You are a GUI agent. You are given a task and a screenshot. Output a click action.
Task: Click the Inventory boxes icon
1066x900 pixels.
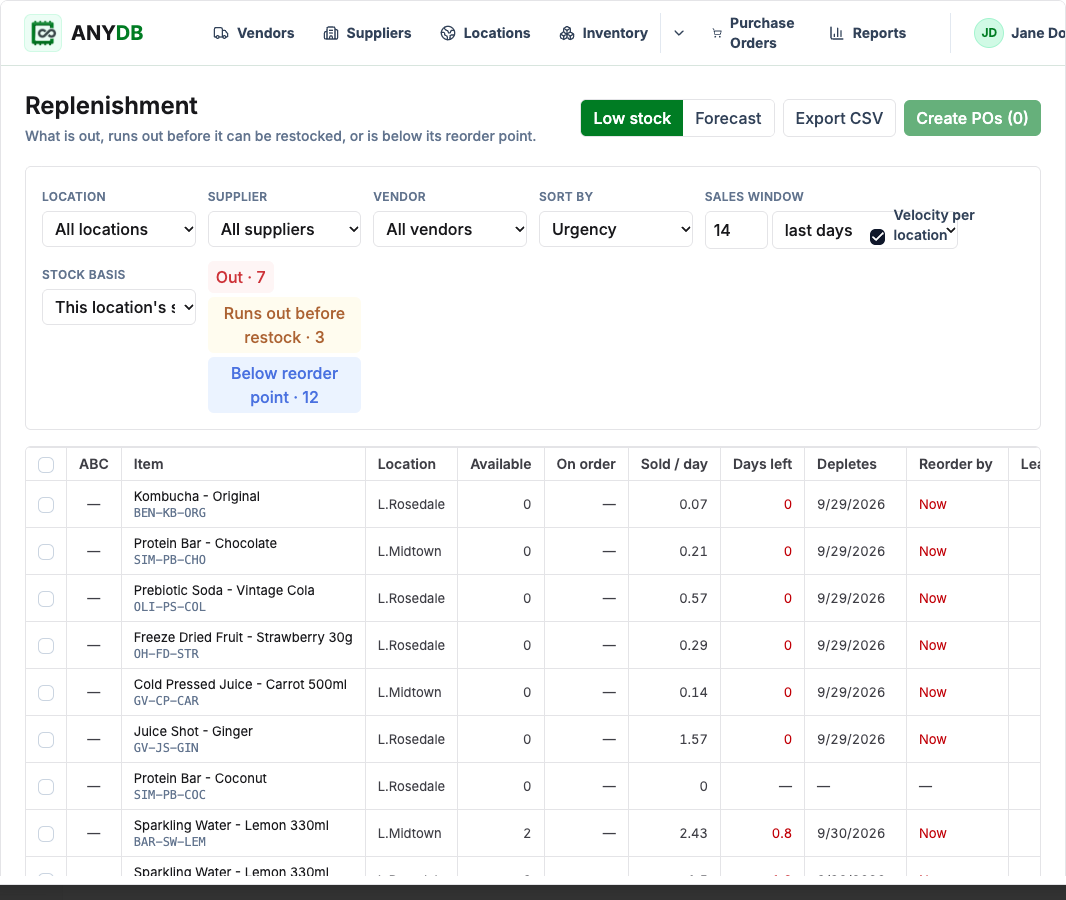click(x=566, y=33)
